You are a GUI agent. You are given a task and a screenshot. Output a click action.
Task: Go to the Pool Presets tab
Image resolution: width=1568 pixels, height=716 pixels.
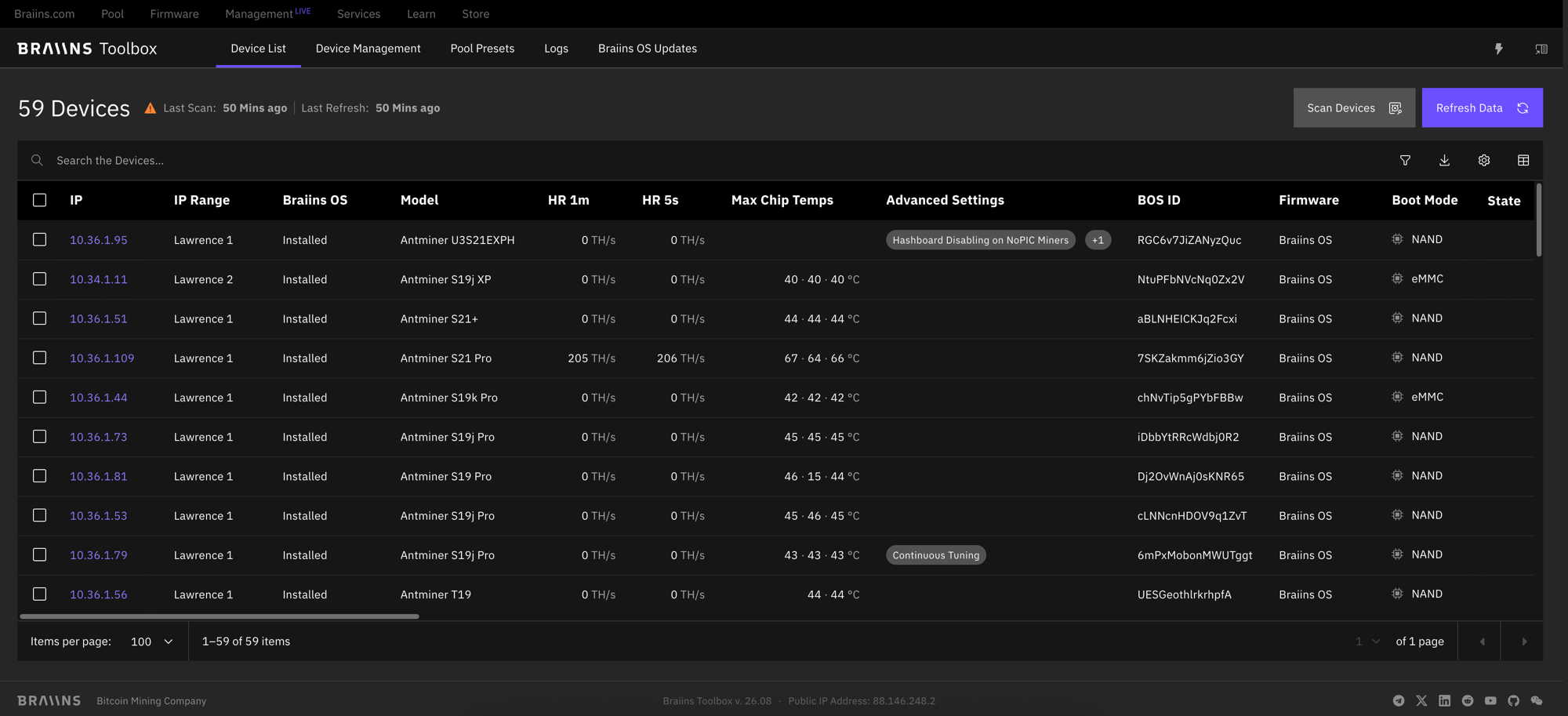coord(482,49)
